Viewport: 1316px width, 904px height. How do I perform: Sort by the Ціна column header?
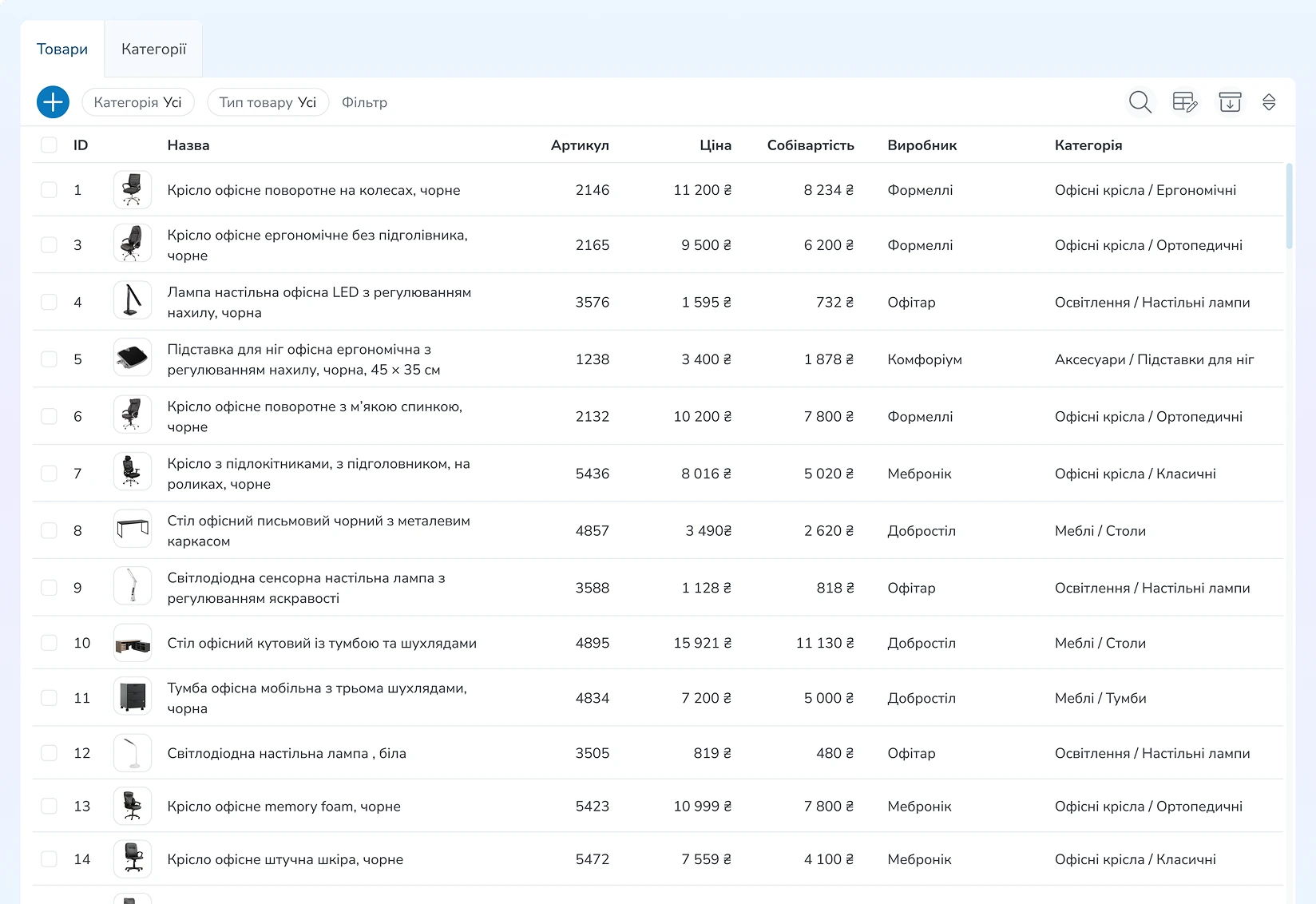715,145
